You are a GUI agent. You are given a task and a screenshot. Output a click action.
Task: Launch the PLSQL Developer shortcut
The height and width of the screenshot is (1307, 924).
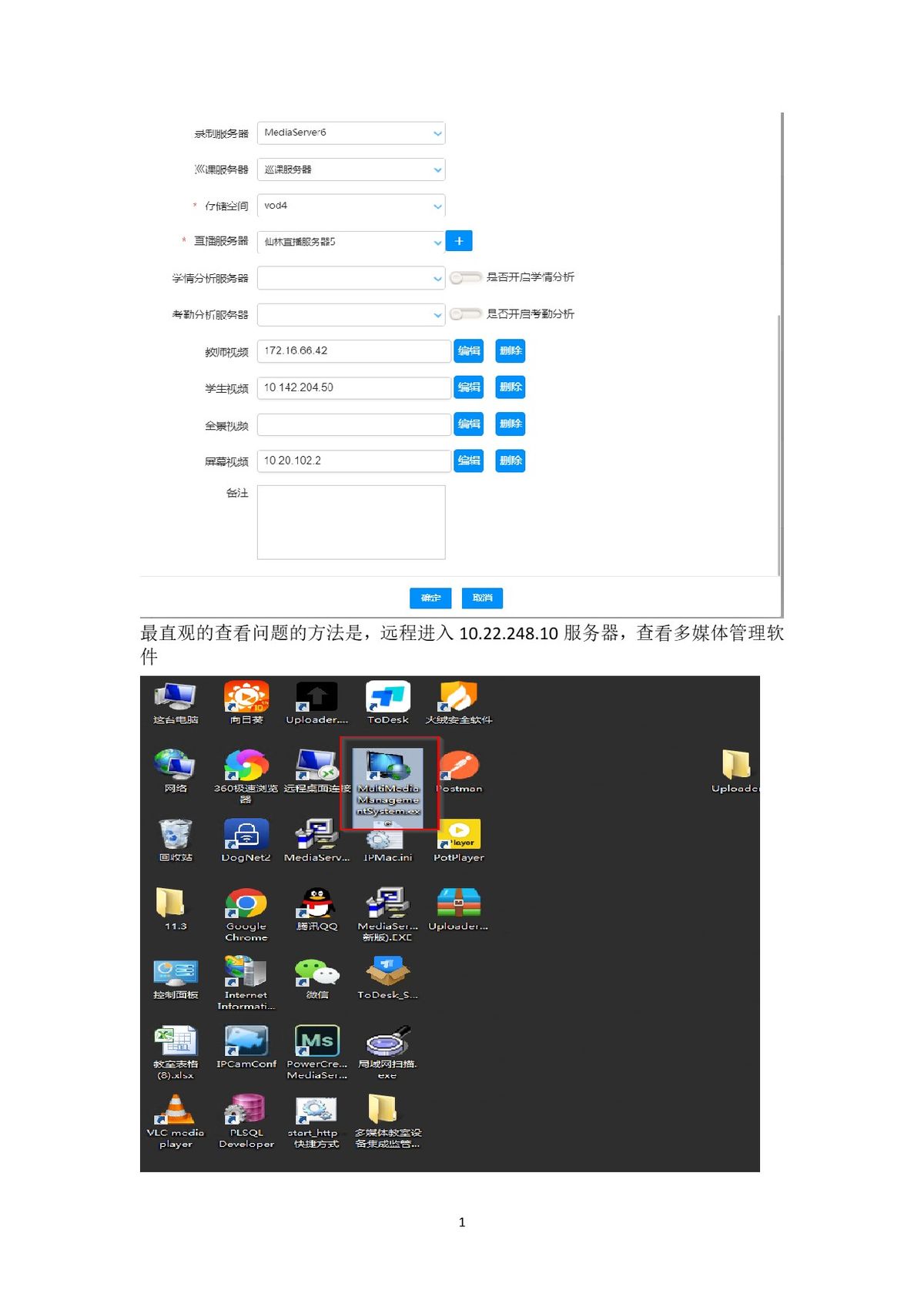coord(246,1113)
